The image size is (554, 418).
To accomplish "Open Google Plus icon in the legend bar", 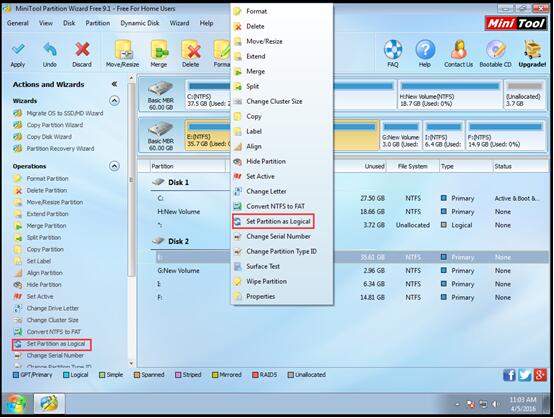I will click(x=540, y=375).
